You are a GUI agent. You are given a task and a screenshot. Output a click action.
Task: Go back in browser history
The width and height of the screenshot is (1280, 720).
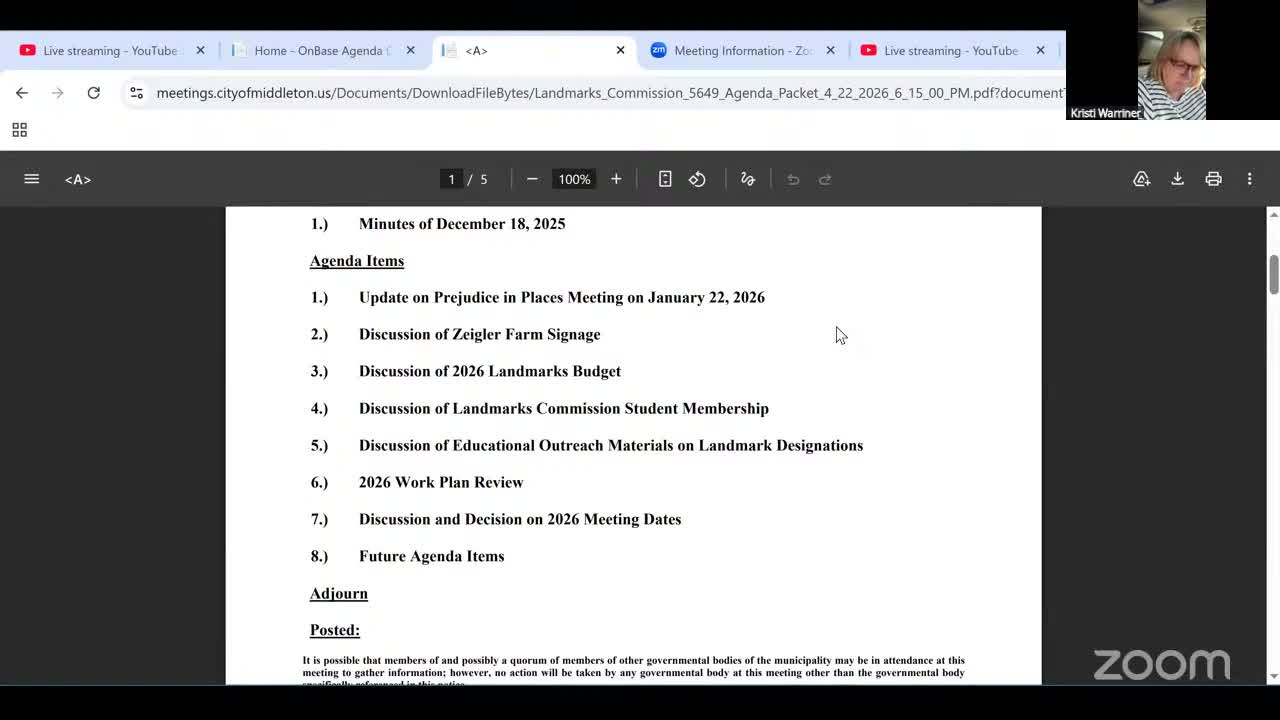(22, 93)
